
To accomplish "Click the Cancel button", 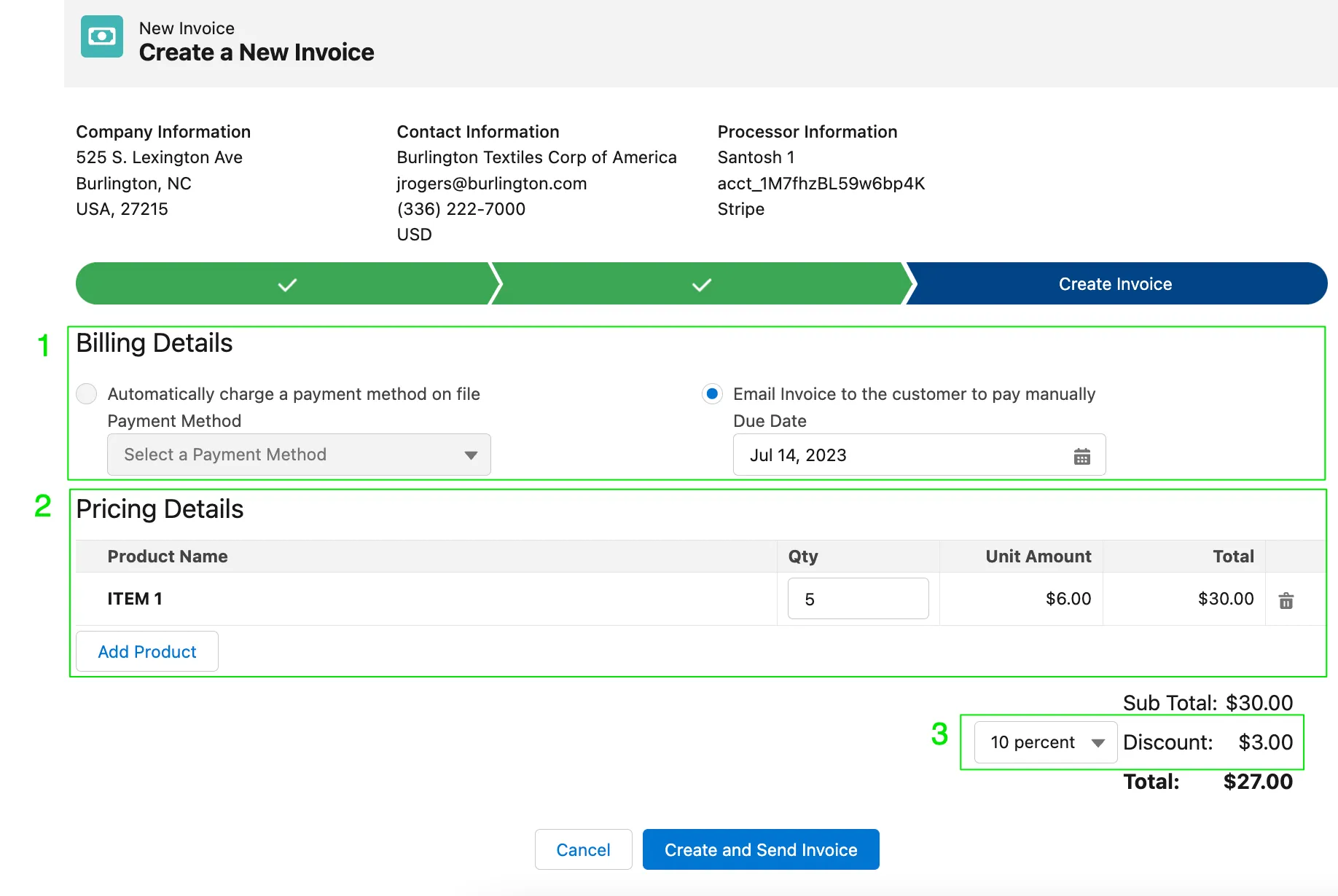I will click(583, 849).
